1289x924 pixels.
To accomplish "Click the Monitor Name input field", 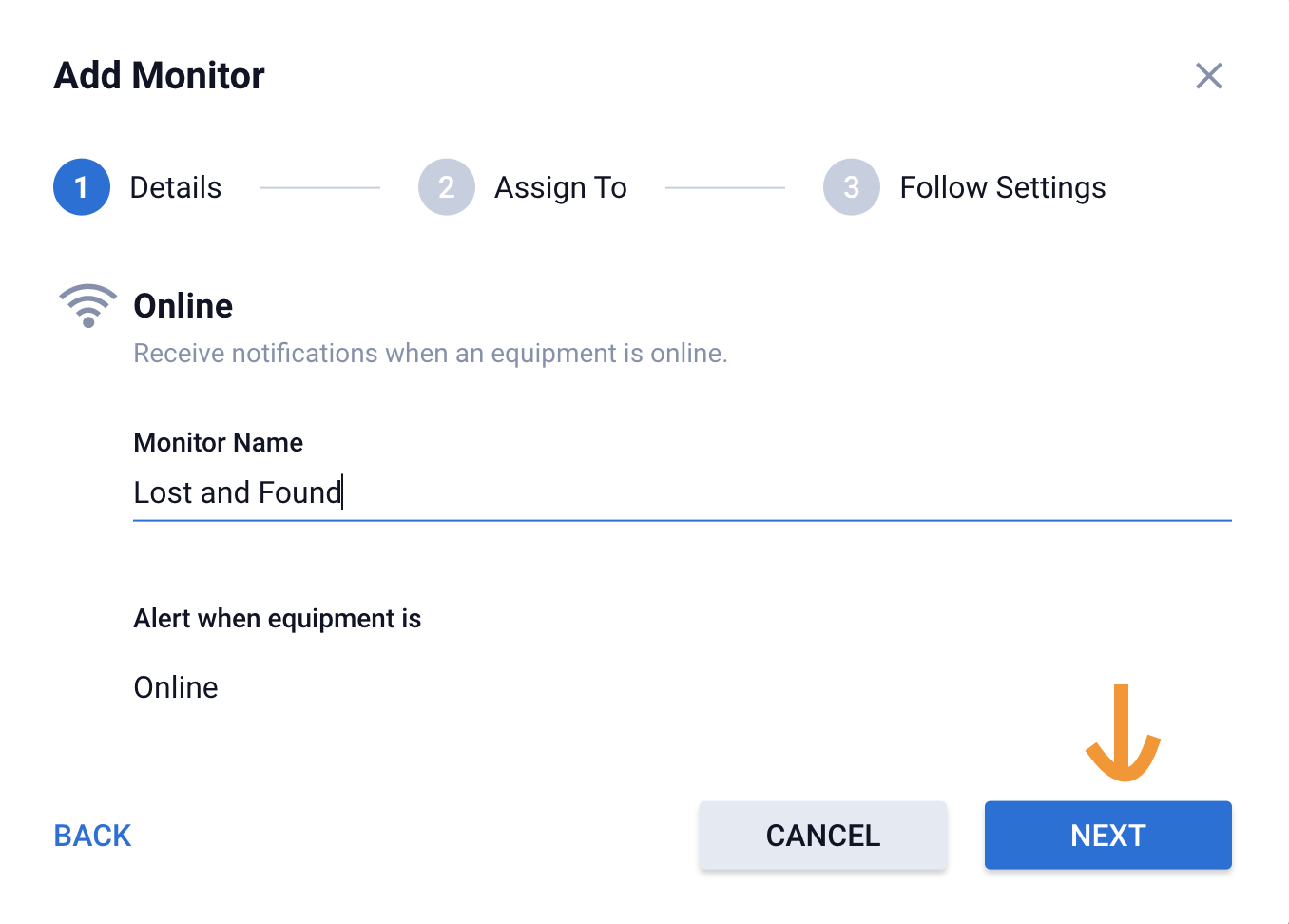I will [681, 492].
